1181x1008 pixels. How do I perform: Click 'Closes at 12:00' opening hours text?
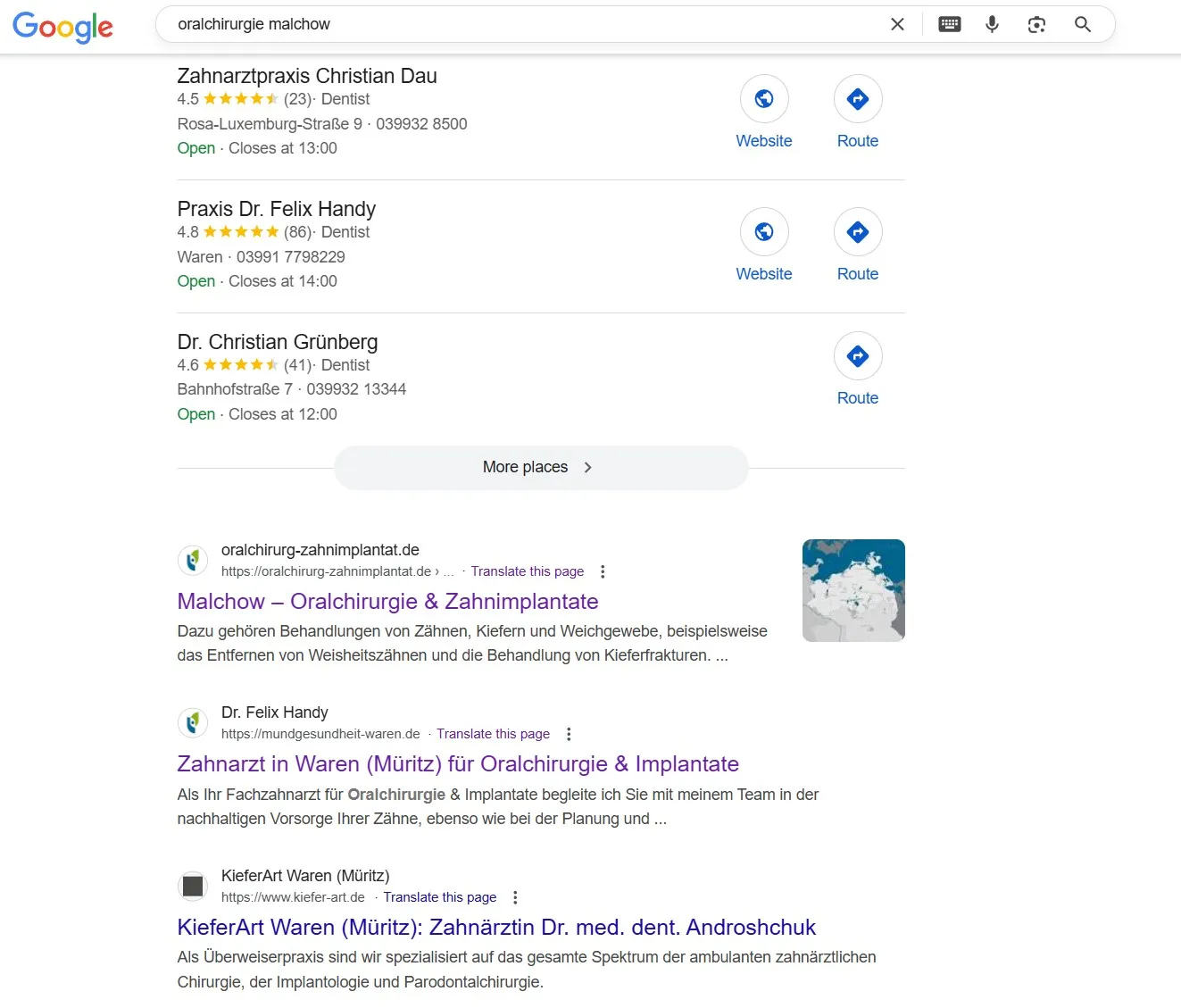283,414
